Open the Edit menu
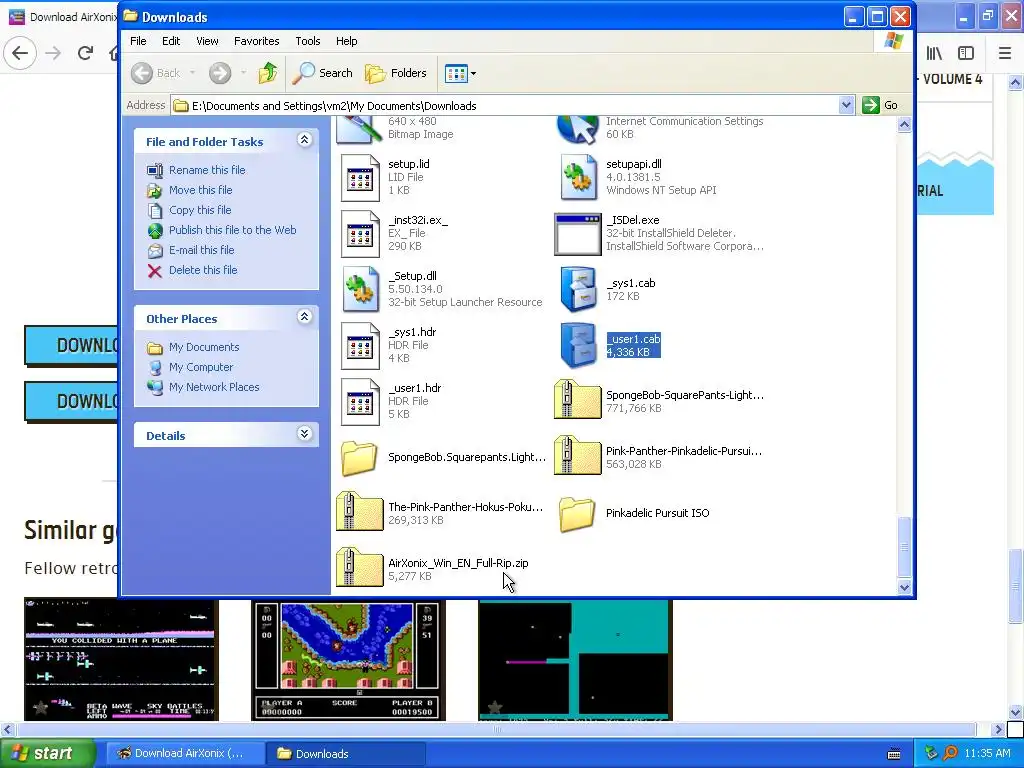Screen dimensions: 1024x768 click(171, 41)
